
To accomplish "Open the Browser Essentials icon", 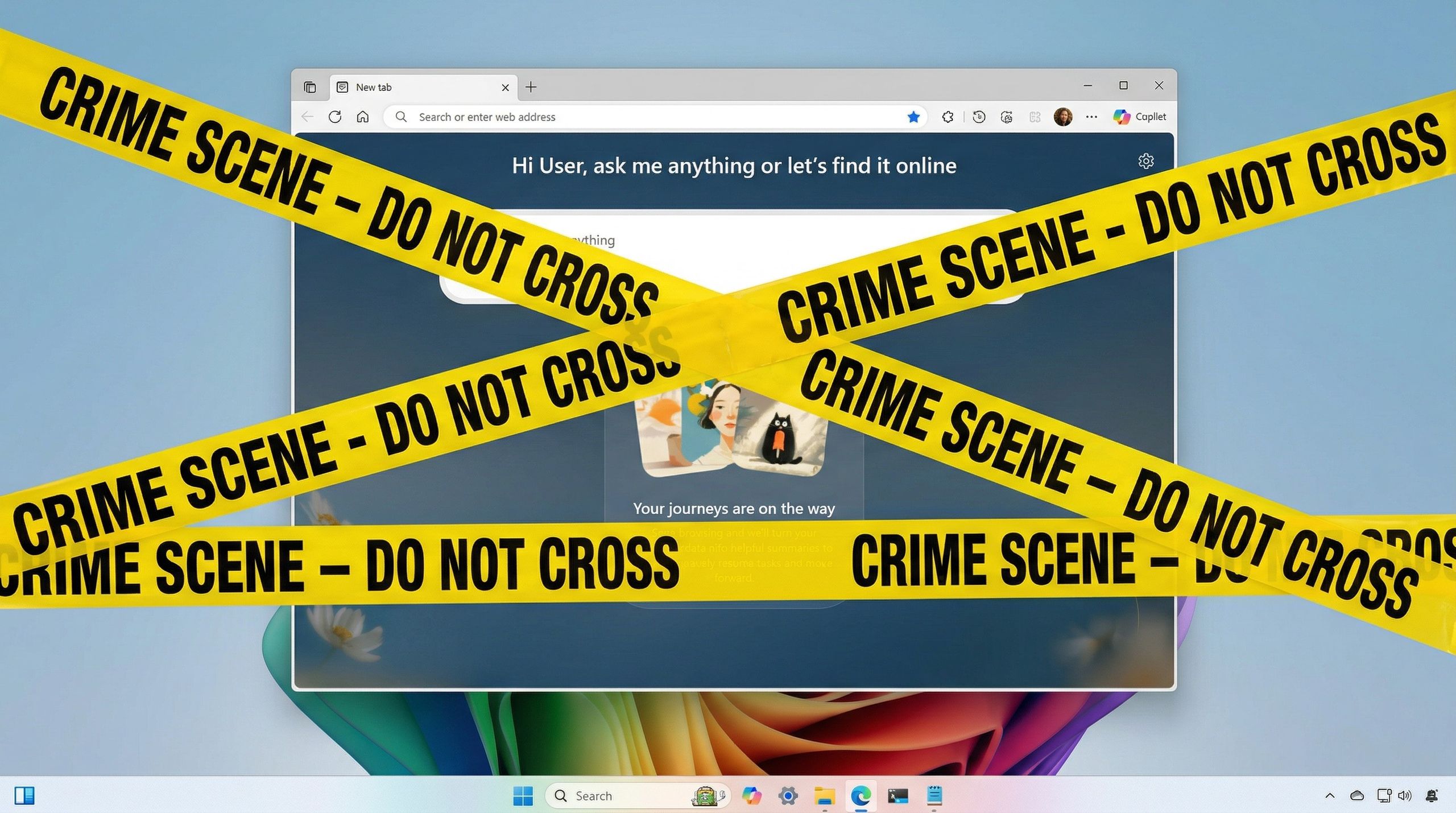I will pos(1007,117).
